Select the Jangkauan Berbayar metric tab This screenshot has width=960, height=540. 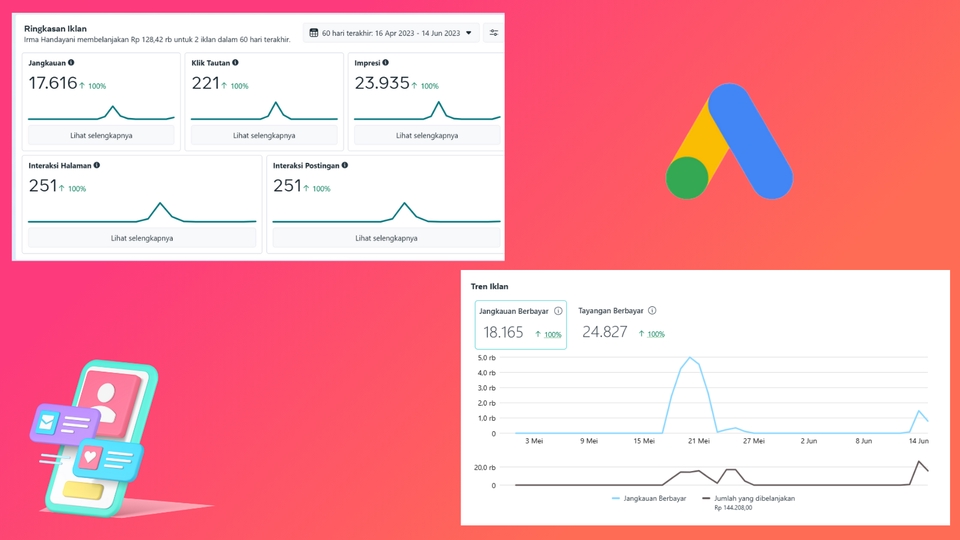coord(521,325)
